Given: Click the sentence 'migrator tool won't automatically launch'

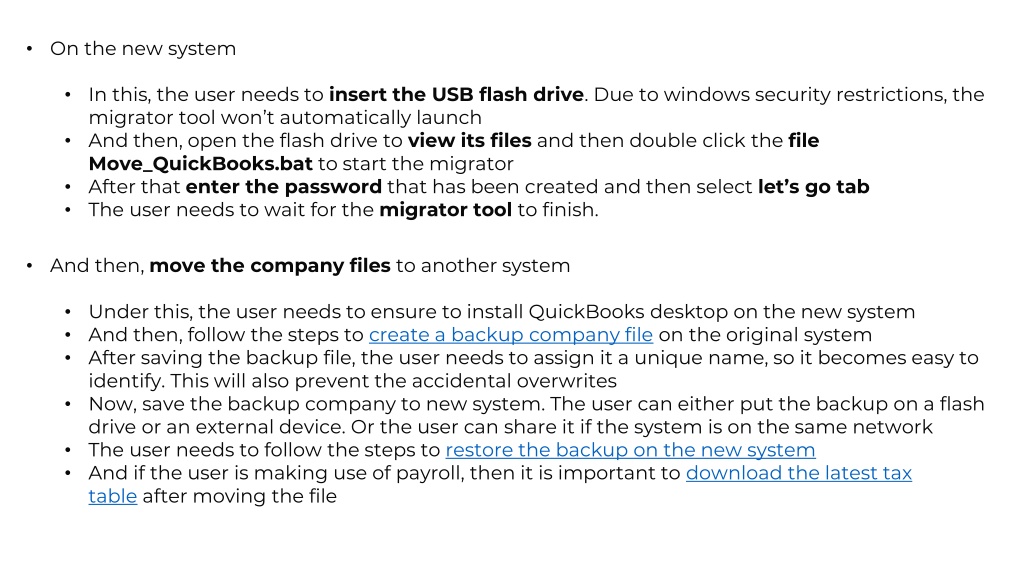Looking at the screenshot, I should click(285, 118).
